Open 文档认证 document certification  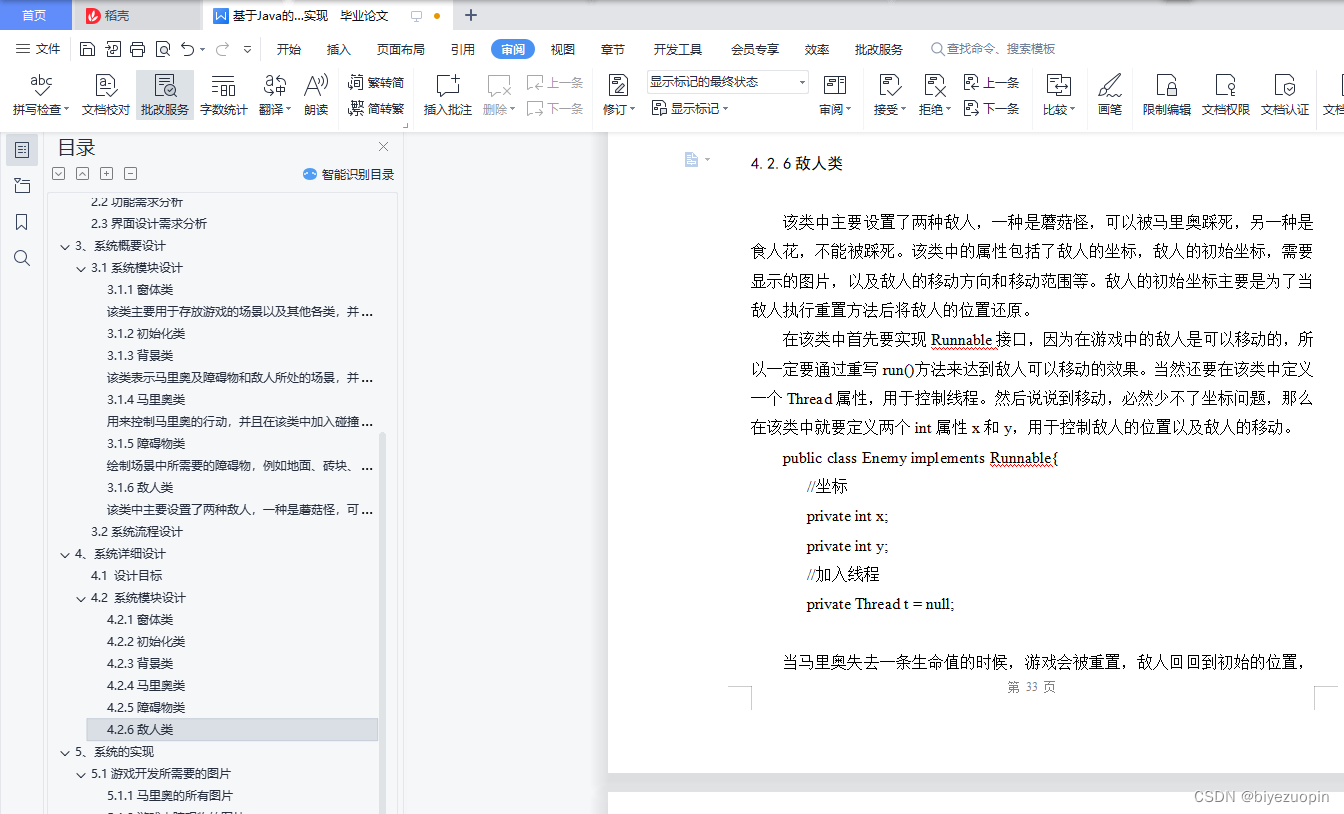1285,95
